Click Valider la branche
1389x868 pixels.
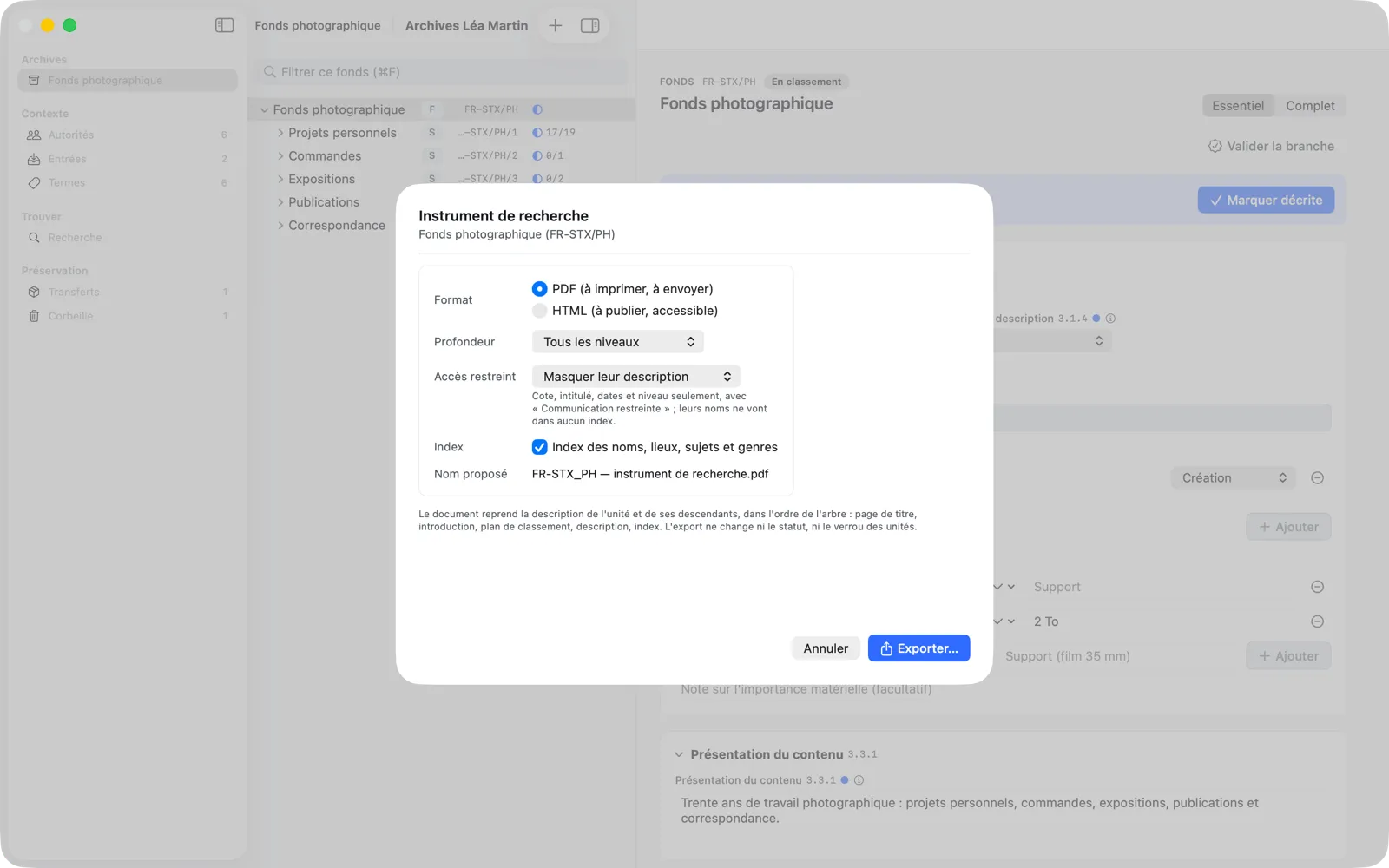point(1271,147)
